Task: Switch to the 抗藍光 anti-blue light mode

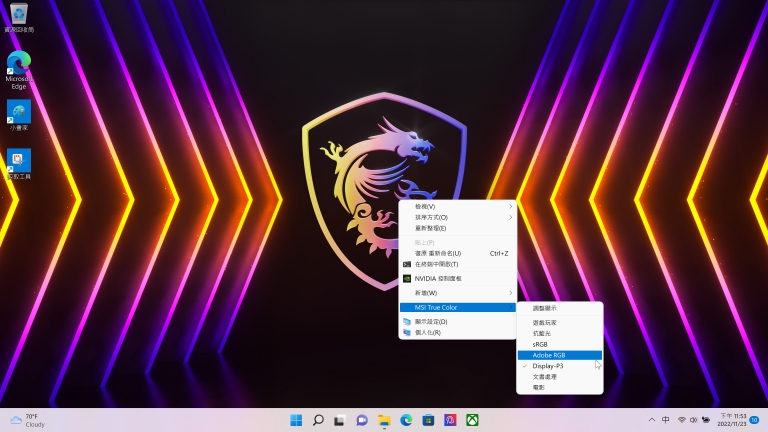Action: [x=560, y=334]
